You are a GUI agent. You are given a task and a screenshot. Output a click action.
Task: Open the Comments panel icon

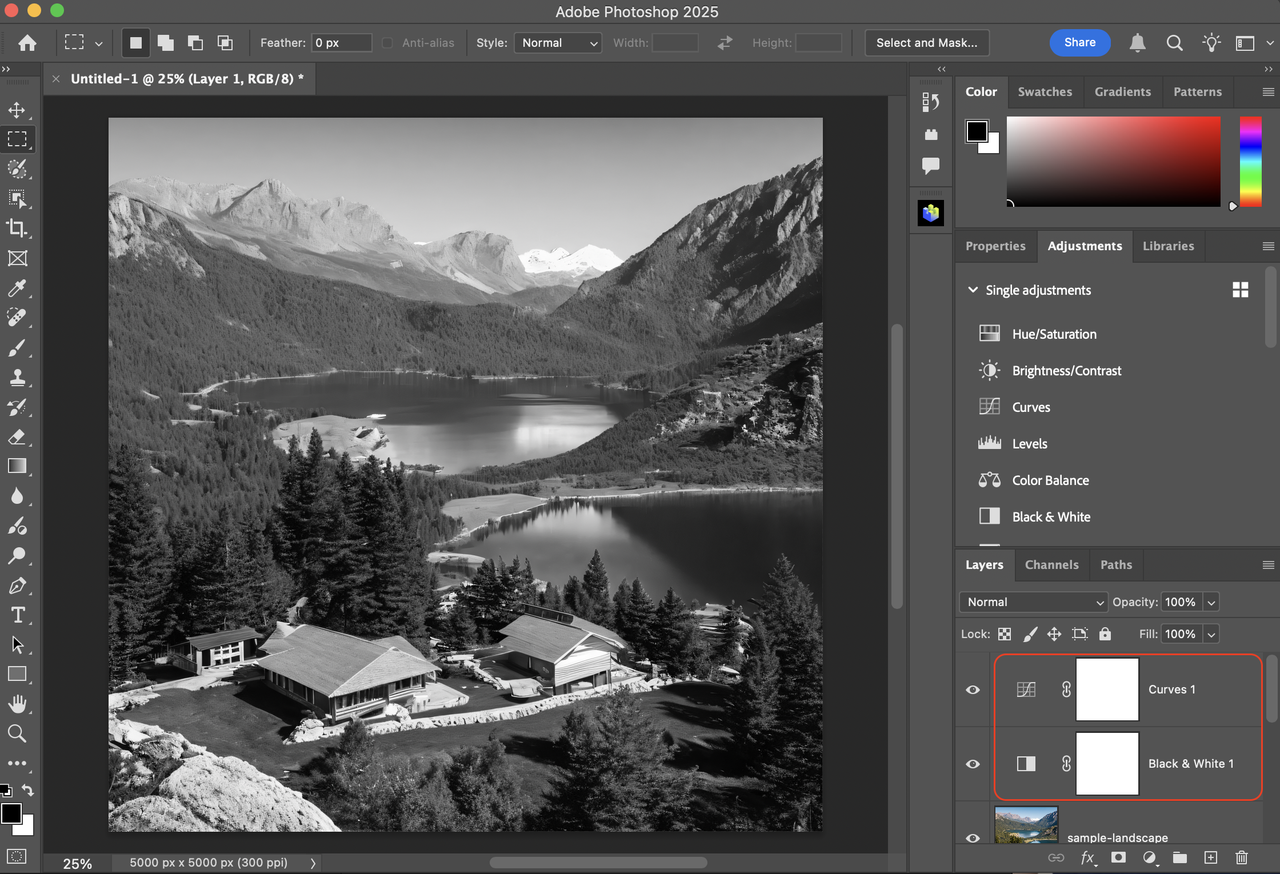[931, 165]
